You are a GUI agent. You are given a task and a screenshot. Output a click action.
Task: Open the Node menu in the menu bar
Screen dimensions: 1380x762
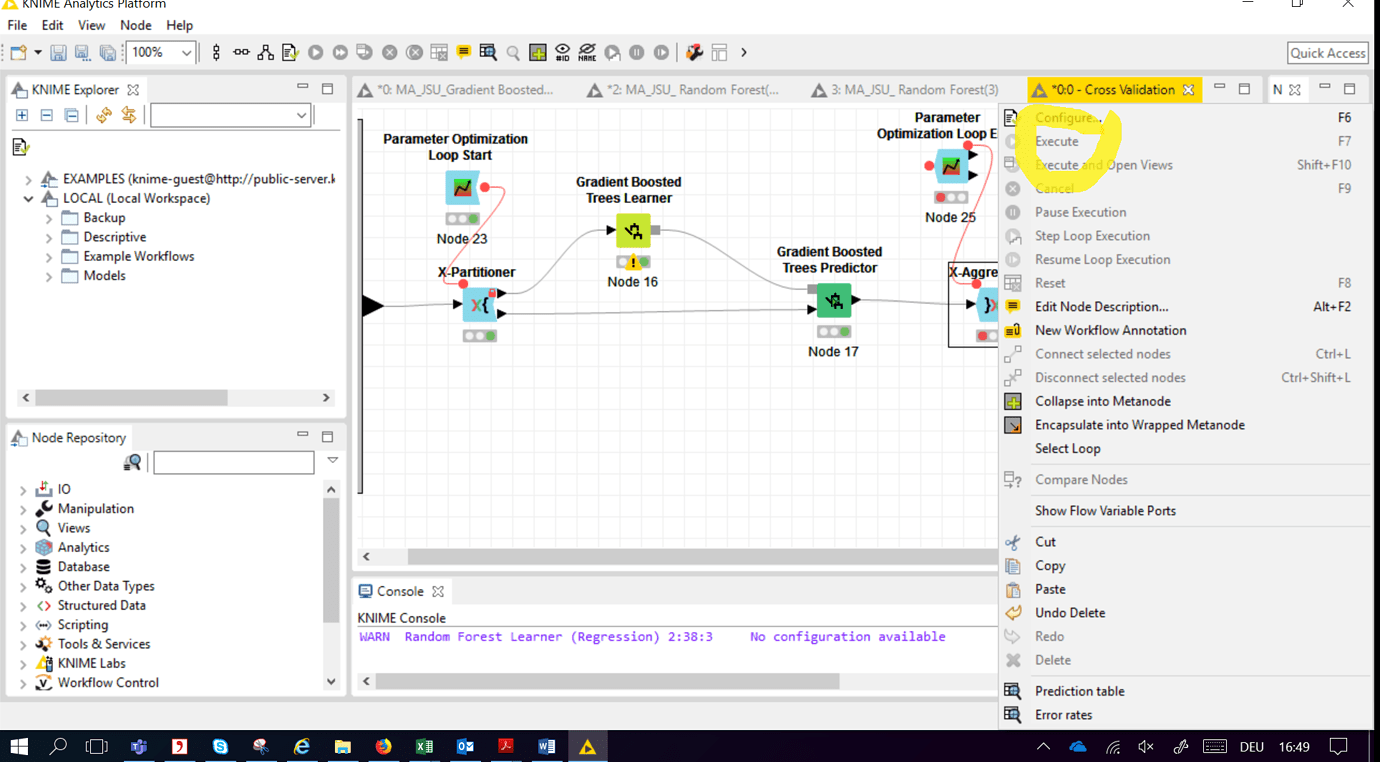[x=136, y=25]
